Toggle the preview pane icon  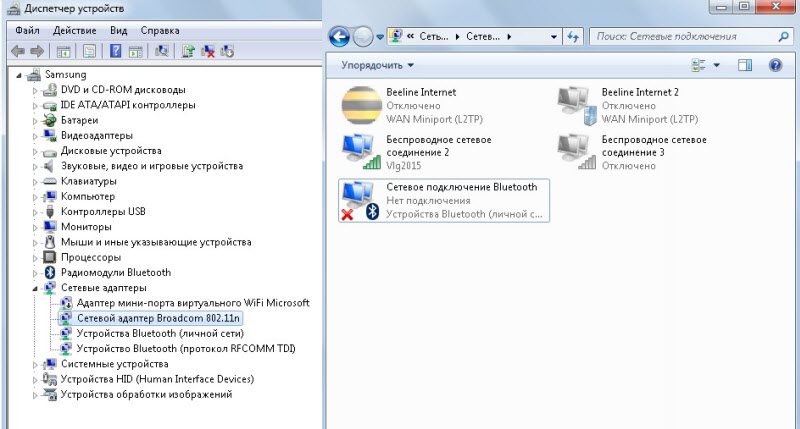[745, 65]
